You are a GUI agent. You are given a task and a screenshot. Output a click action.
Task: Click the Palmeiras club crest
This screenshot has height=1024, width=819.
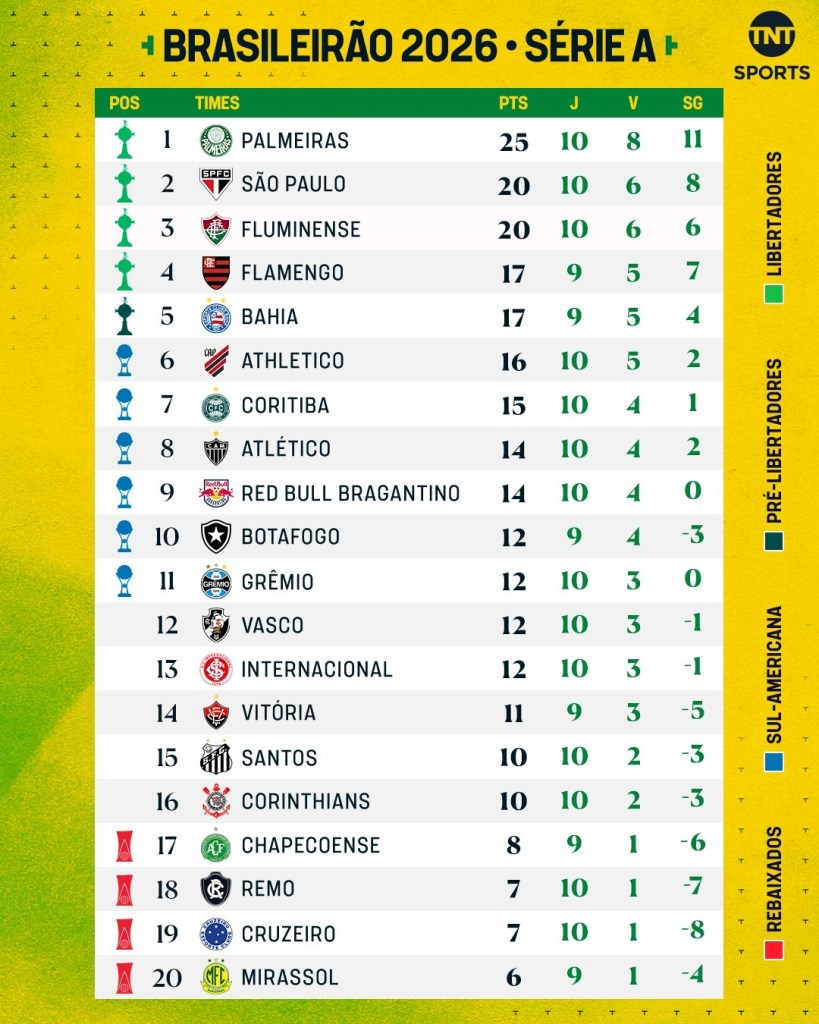(x=216, y=141)
